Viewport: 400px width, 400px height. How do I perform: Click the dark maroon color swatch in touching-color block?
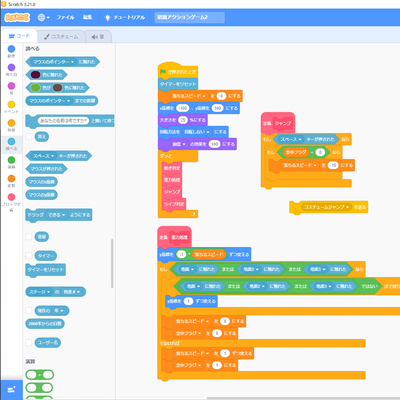[x=35, y=75]
